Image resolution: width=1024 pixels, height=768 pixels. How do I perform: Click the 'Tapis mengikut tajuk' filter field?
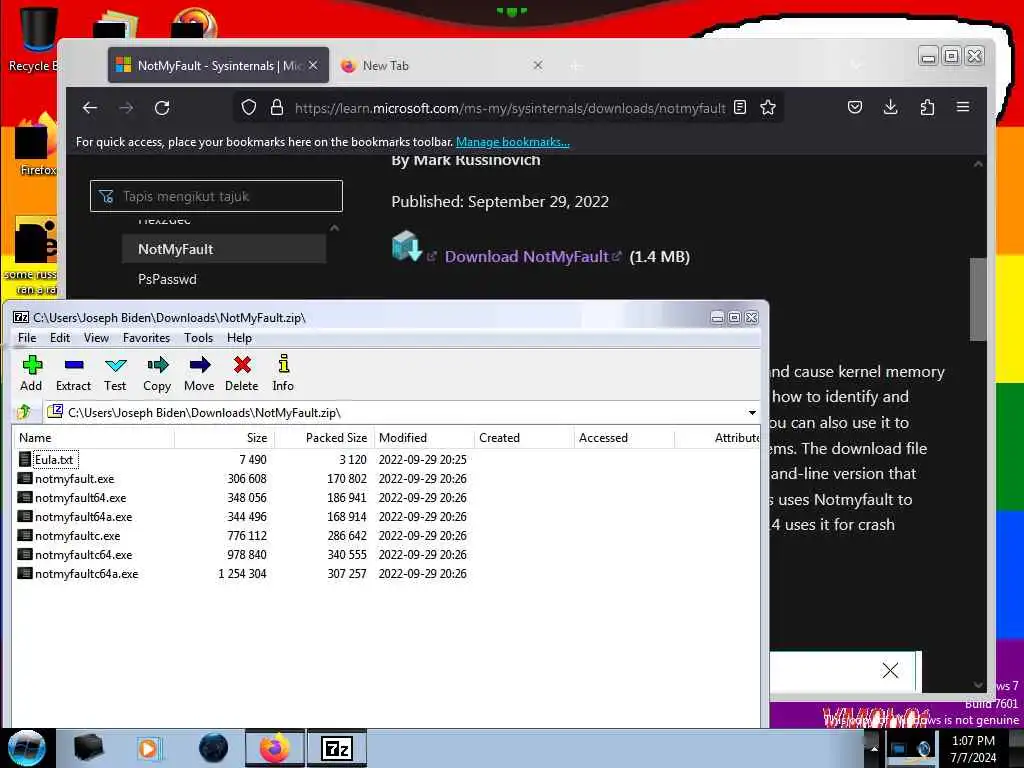(216, 196)
